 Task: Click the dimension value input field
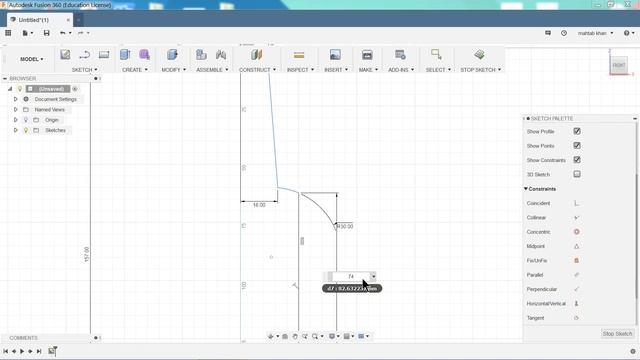click(351, 276)
